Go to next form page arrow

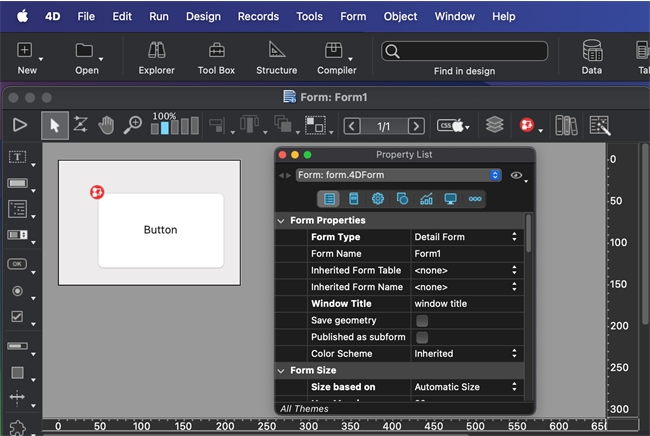click(416, 126)
